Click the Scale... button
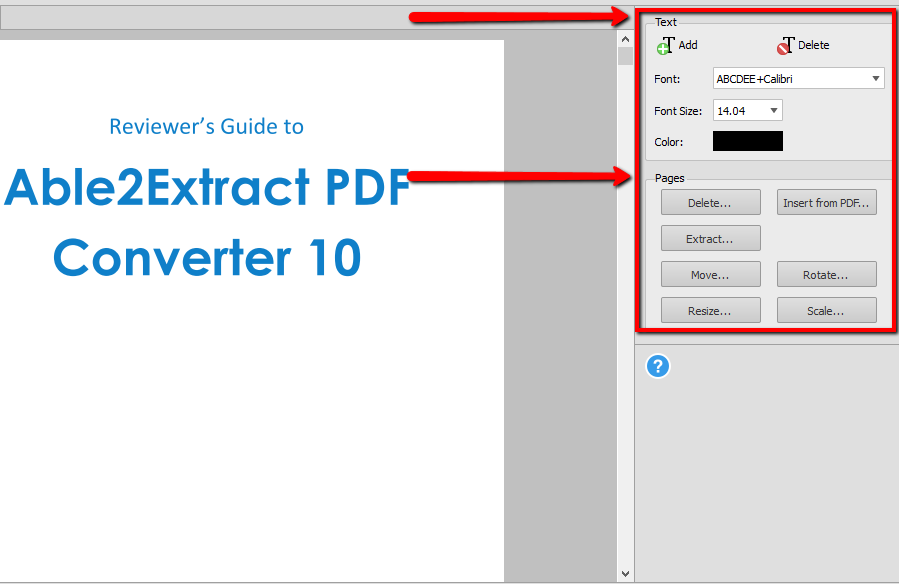This screenshot has height=584, width=899. 826,310
